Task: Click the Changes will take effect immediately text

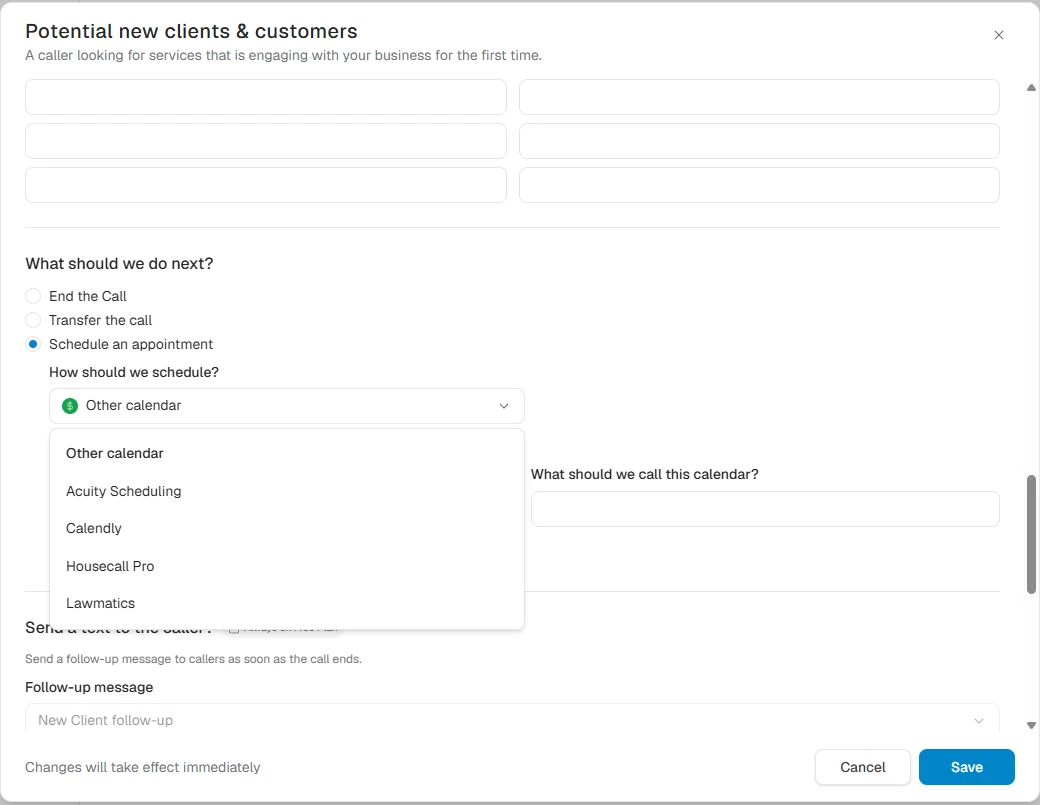Action: [x=143, y=767]
